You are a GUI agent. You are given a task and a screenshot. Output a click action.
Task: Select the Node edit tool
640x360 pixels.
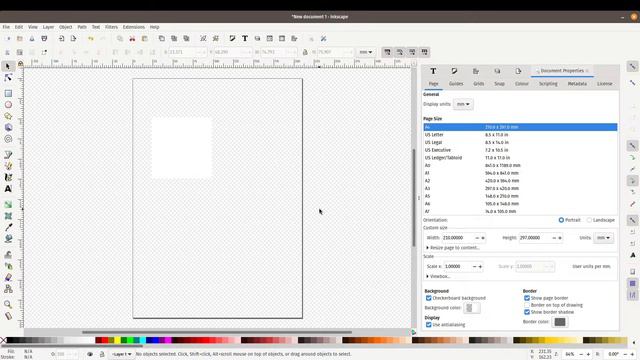tap(8, 78)
